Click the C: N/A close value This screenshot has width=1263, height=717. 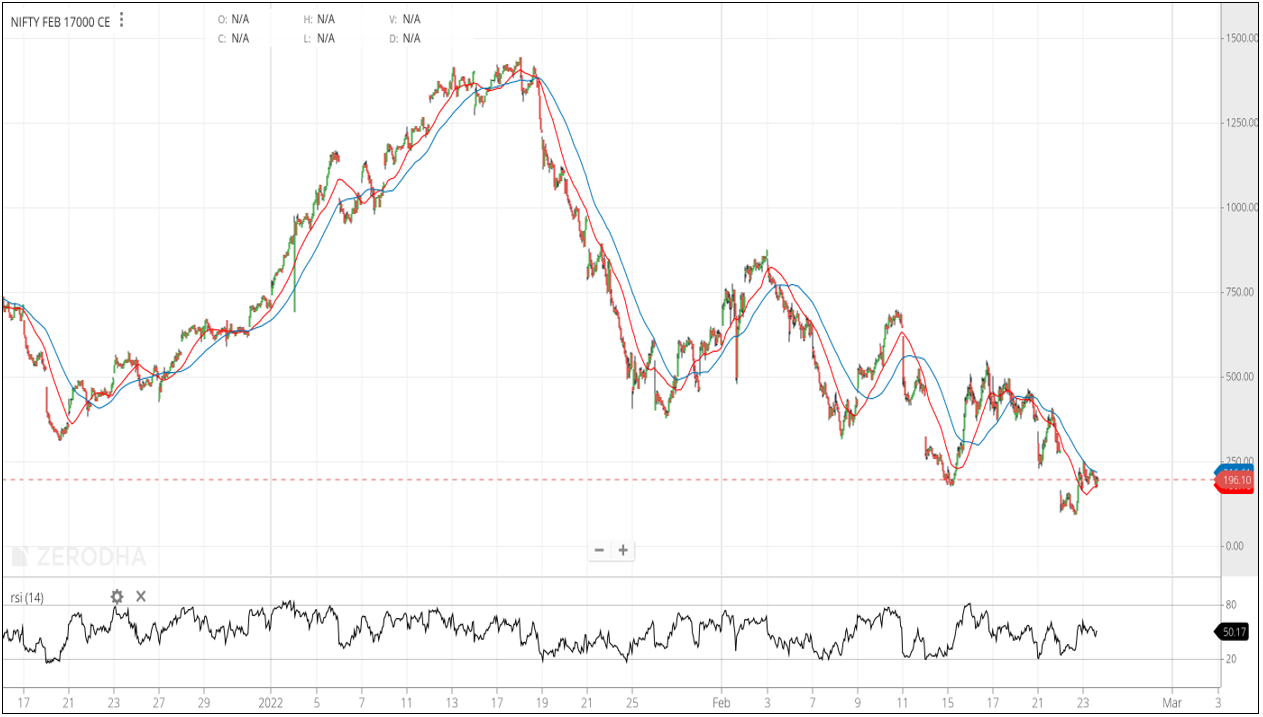tap(234, 39)
